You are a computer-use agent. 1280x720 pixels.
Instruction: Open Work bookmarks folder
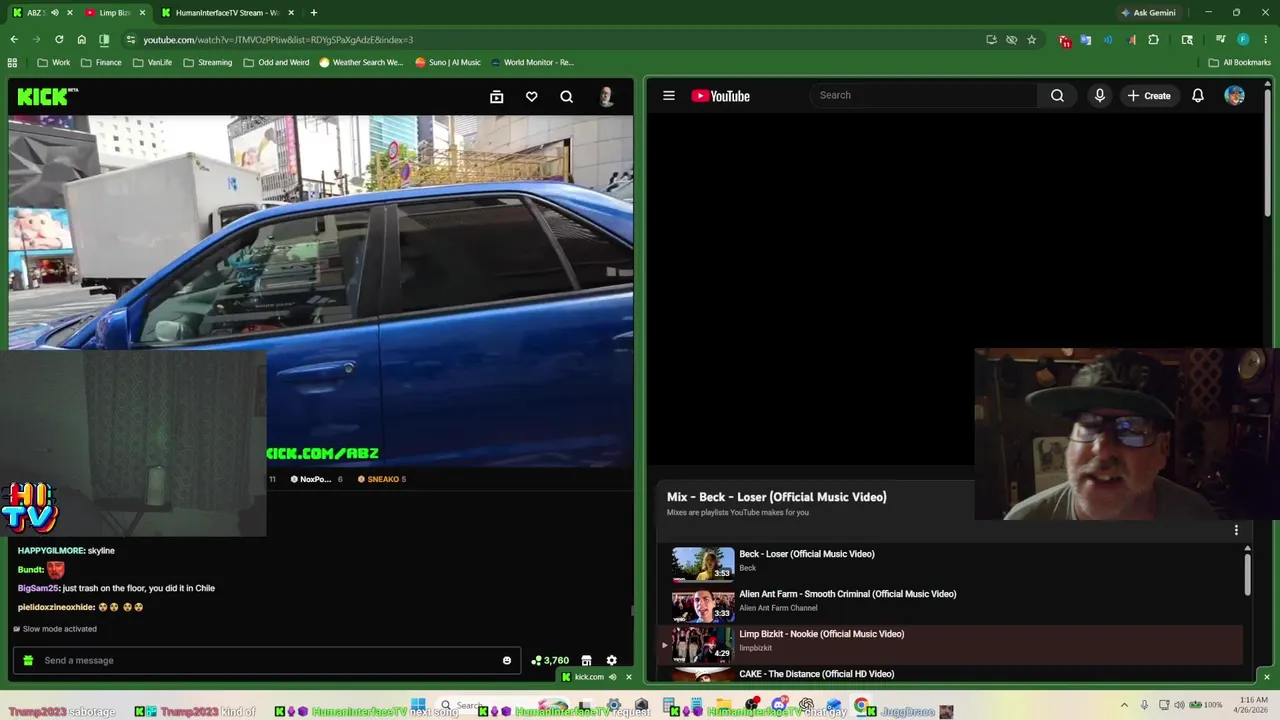coord(54,62)
